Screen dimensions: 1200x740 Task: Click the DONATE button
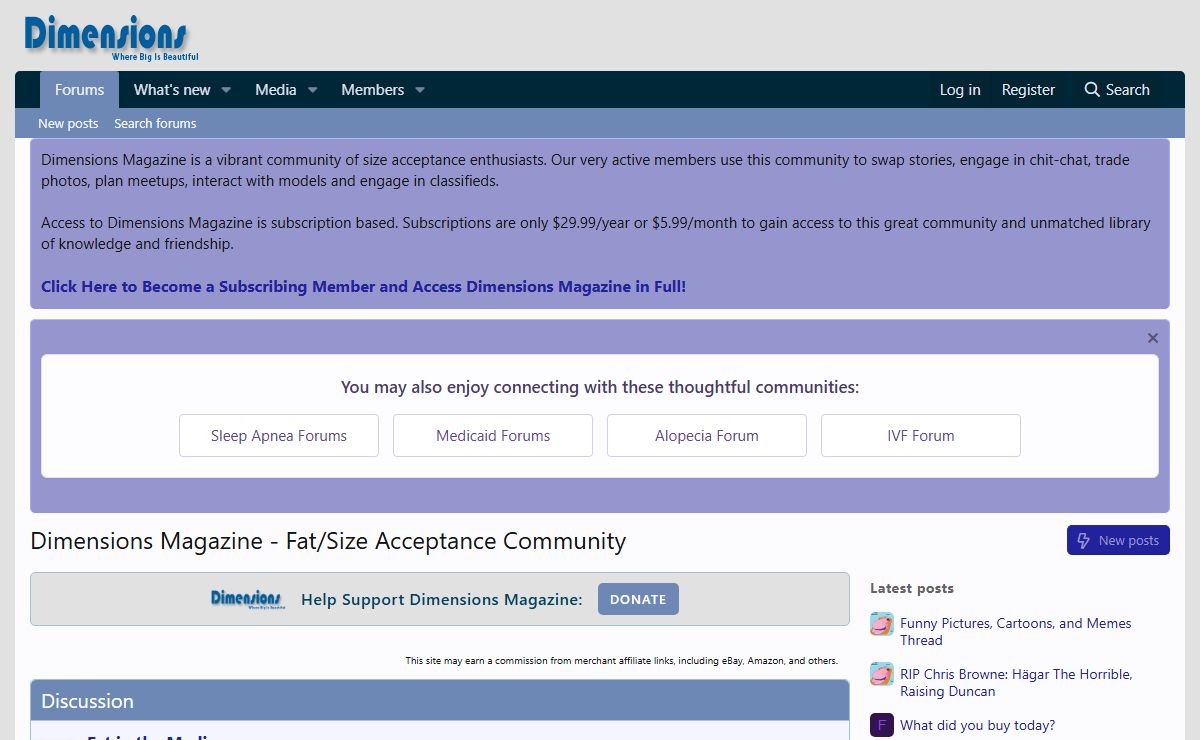638,599
